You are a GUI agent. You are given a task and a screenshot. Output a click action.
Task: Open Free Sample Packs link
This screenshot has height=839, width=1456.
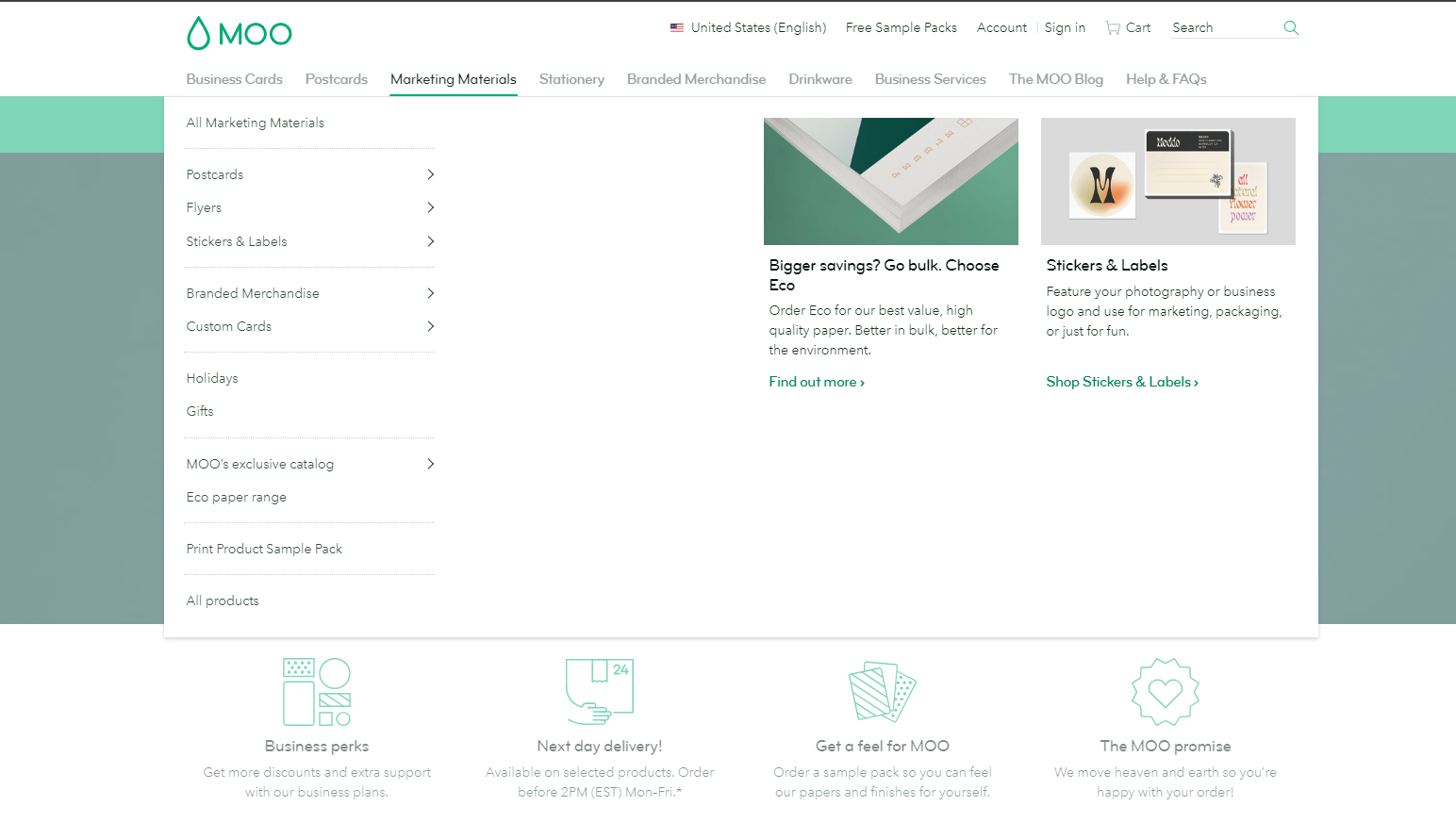pos(902,28)
